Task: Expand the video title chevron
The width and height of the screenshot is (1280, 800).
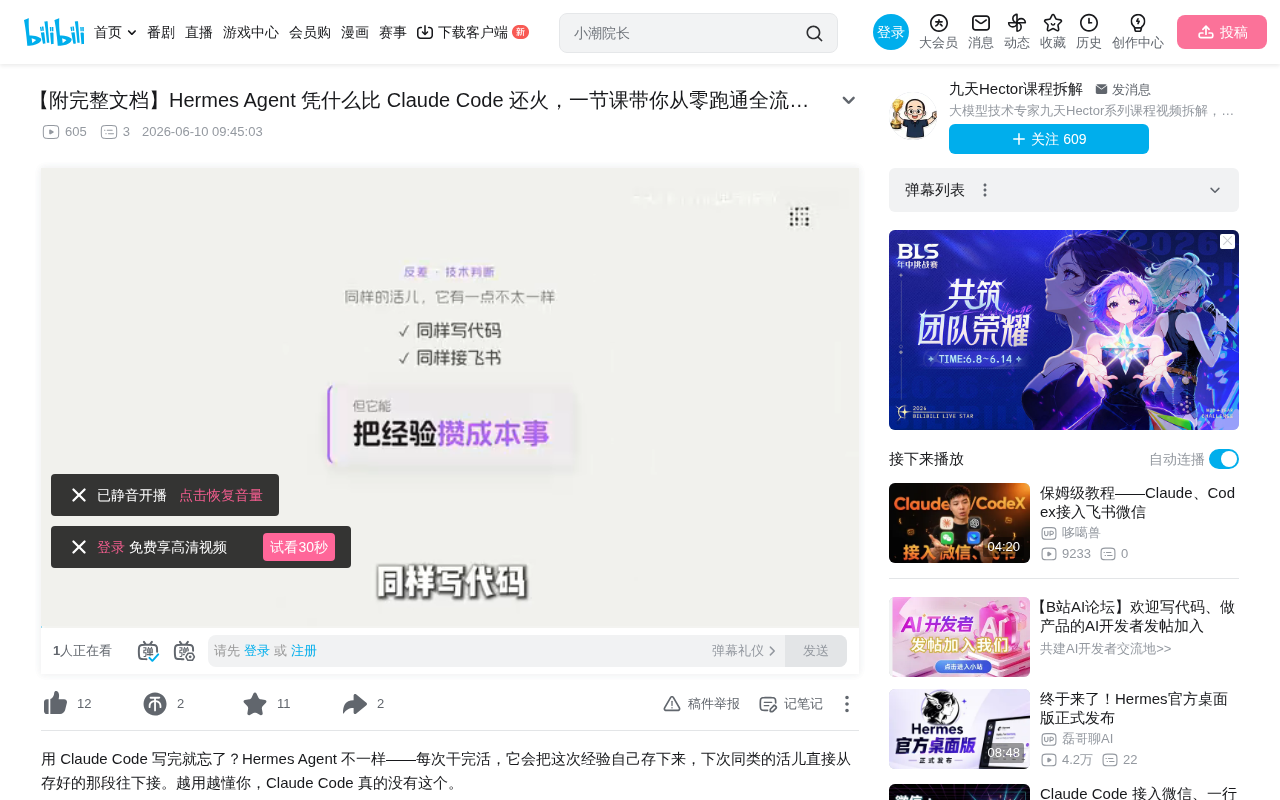Action: (x=848, y=100)
